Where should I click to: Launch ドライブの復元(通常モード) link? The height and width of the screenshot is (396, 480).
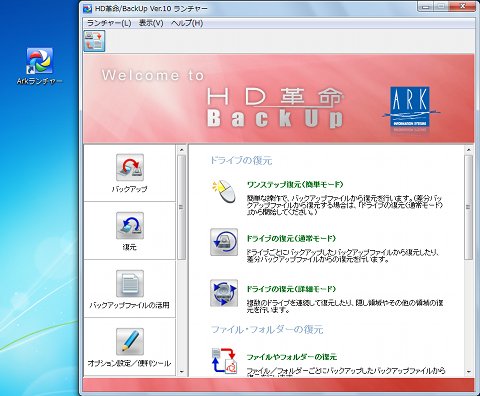pos(291,238)
